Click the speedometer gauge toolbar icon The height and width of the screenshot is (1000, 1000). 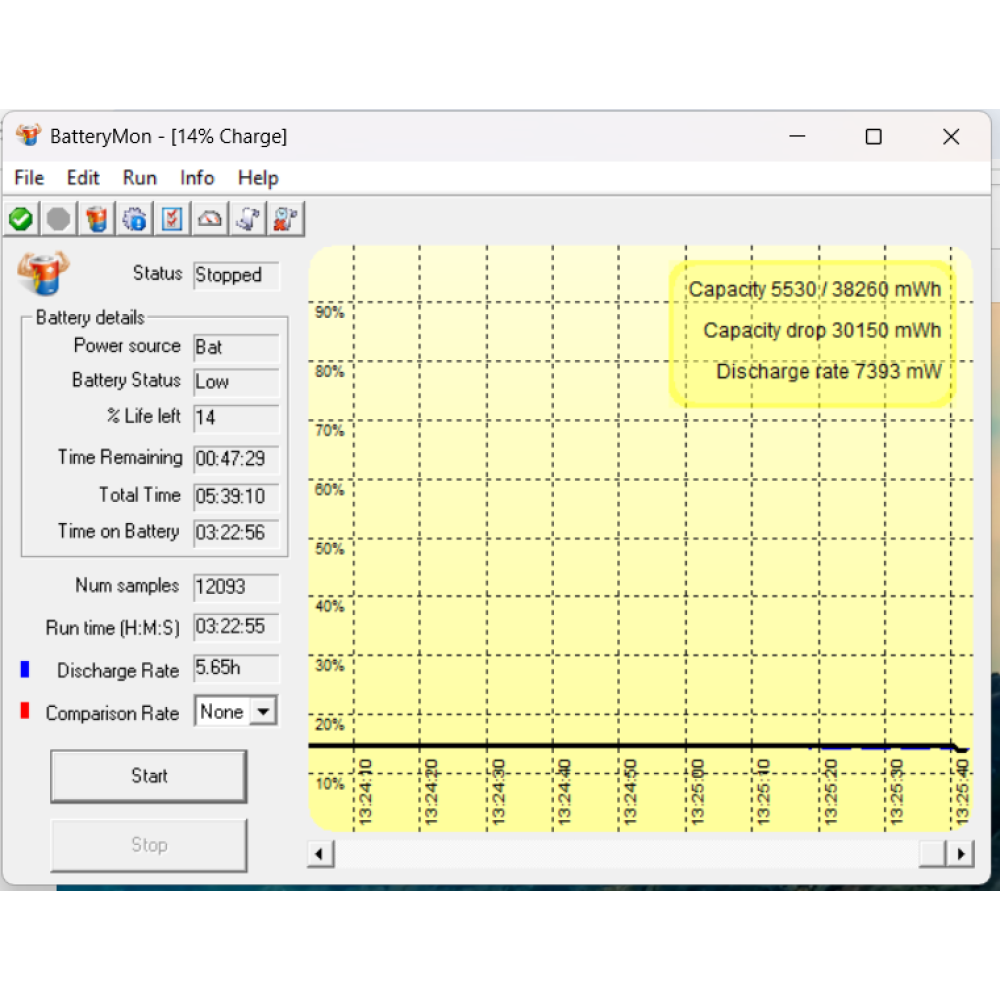210,219
